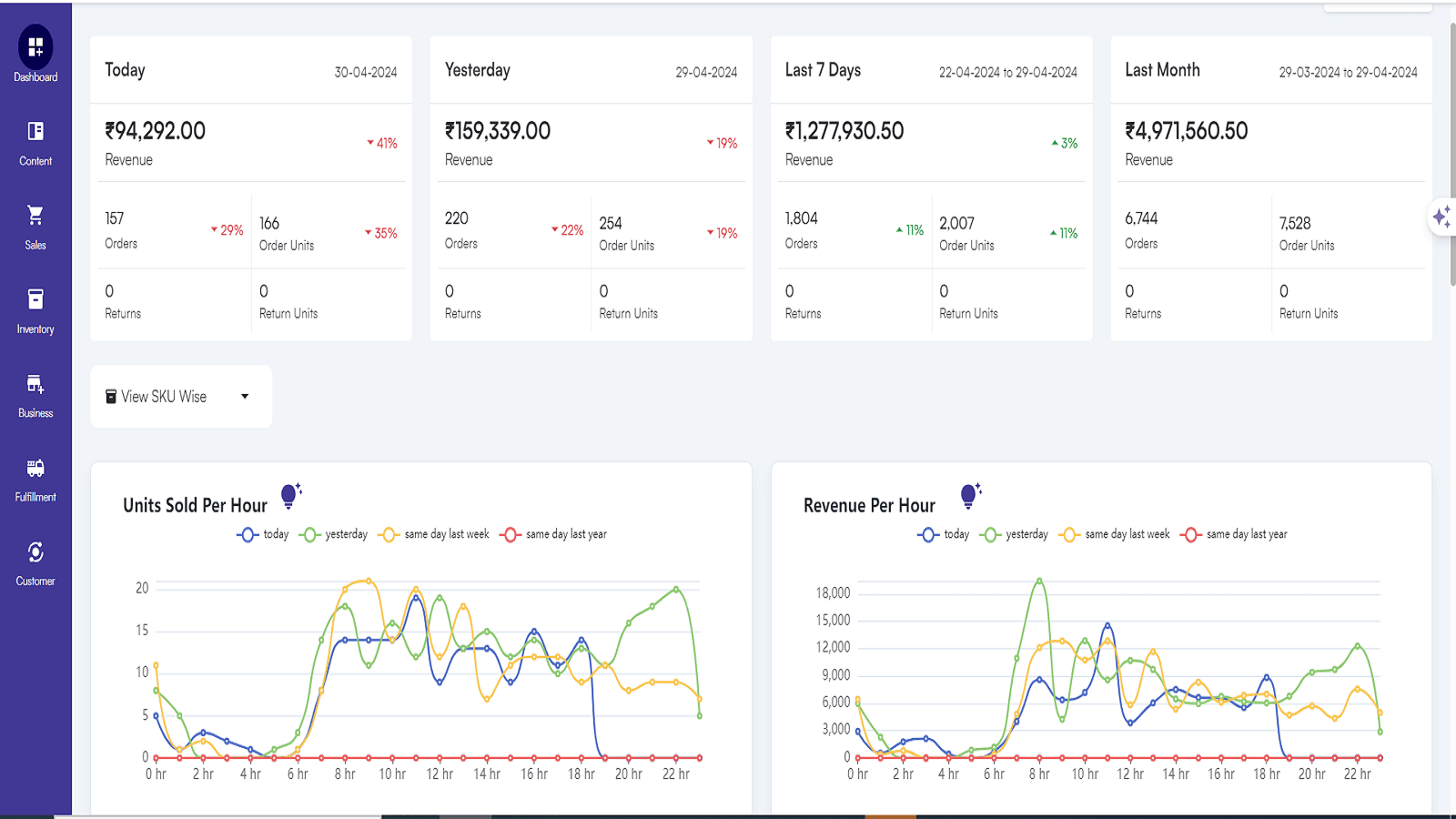1456x819 pixels.
Task: Expand the sparkle AI assistant flyout on the right edge
Action: pos(1441,218)
